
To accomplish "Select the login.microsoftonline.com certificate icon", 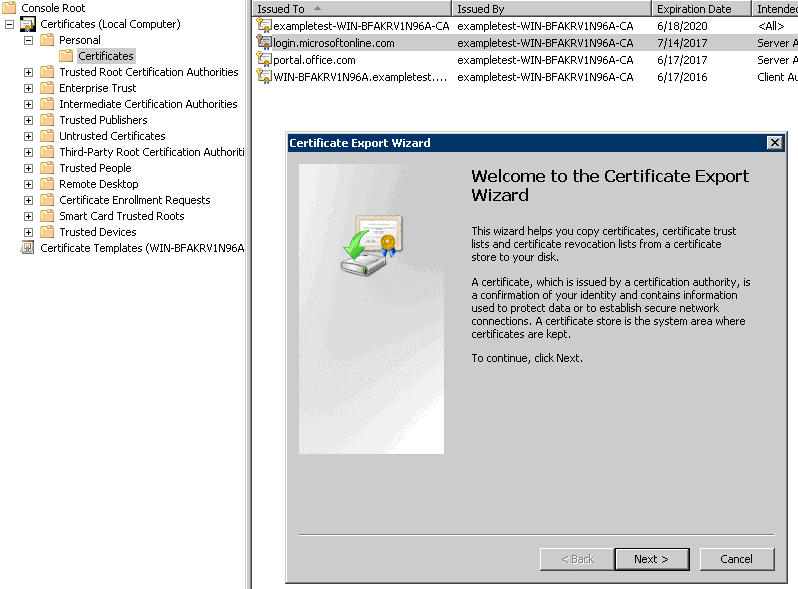I will click(264, 42).
